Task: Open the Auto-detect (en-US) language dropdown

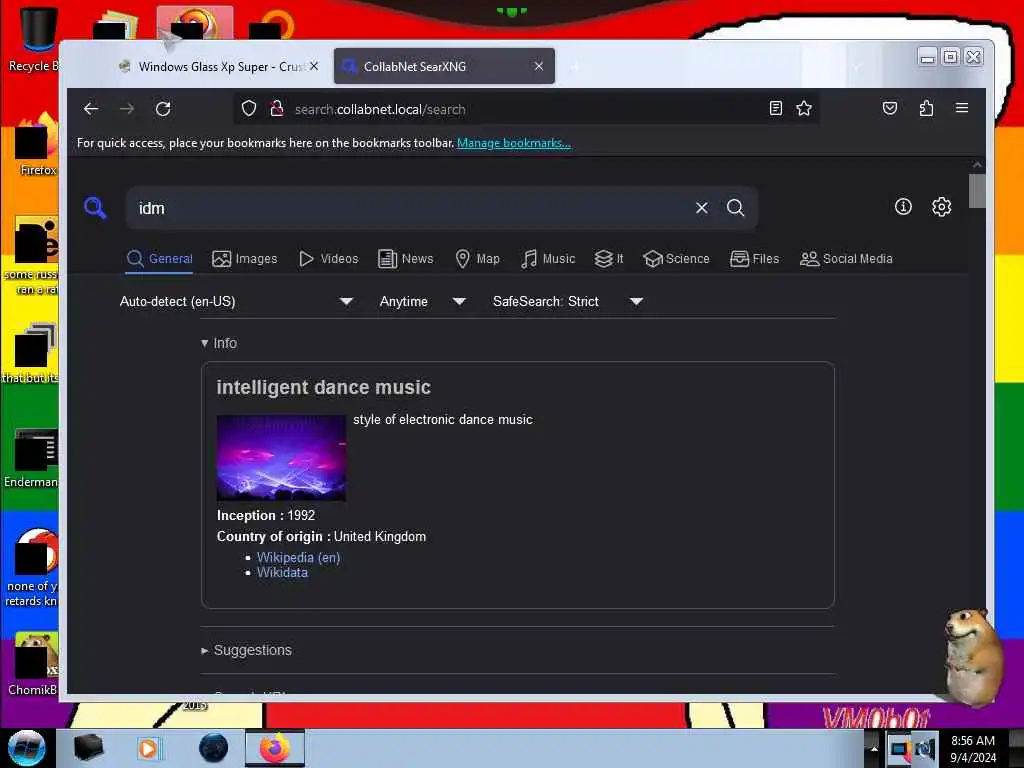Action: pos(236,301)
